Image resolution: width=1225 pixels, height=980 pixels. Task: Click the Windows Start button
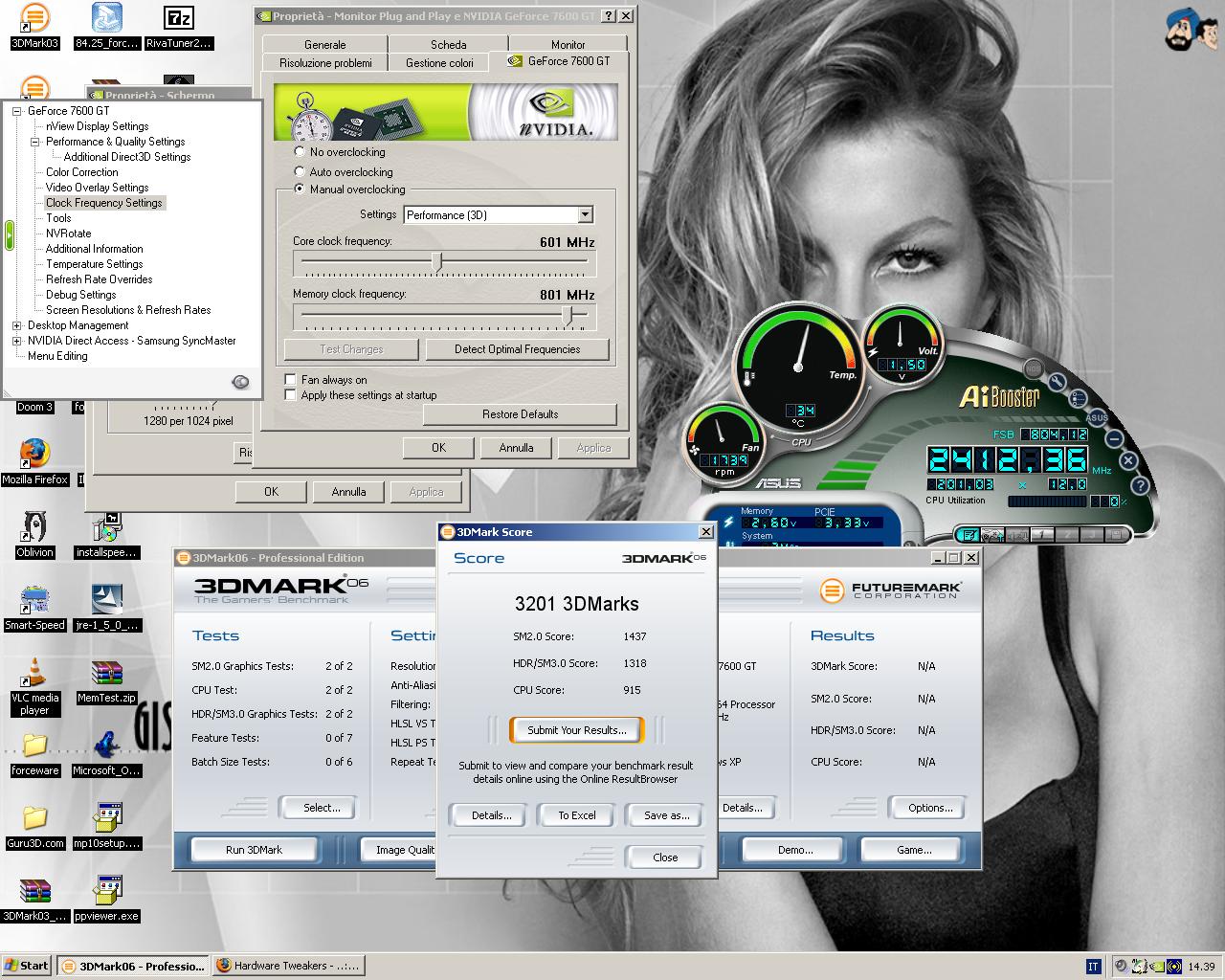pos(27,966)
